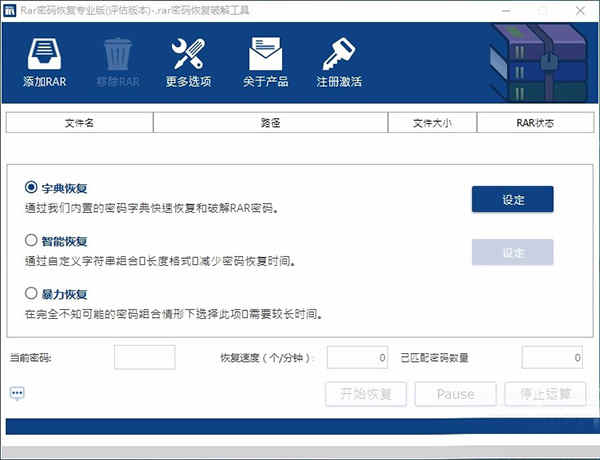Click the Pause button
This screenshot has width=600, height=460.
[455, 394]
